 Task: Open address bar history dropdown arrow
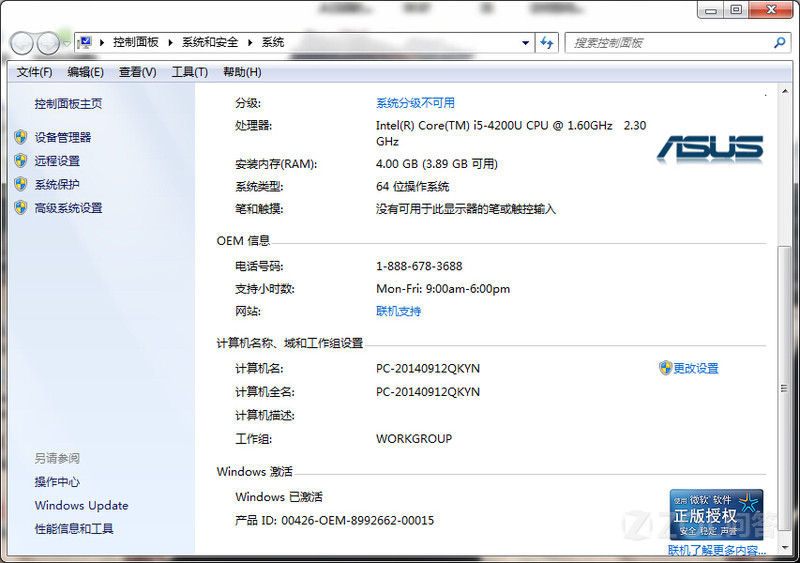point(526,43)
